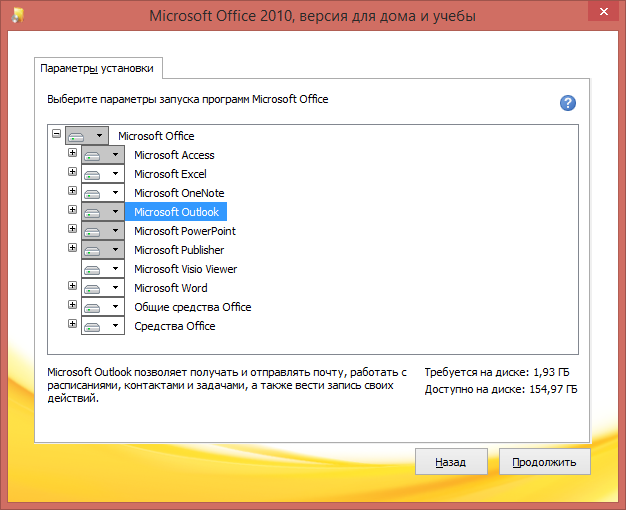Select Microsoft Publisher in the tree
The height and width of the screenshot is (510, 626).
(x=179, y=250)
